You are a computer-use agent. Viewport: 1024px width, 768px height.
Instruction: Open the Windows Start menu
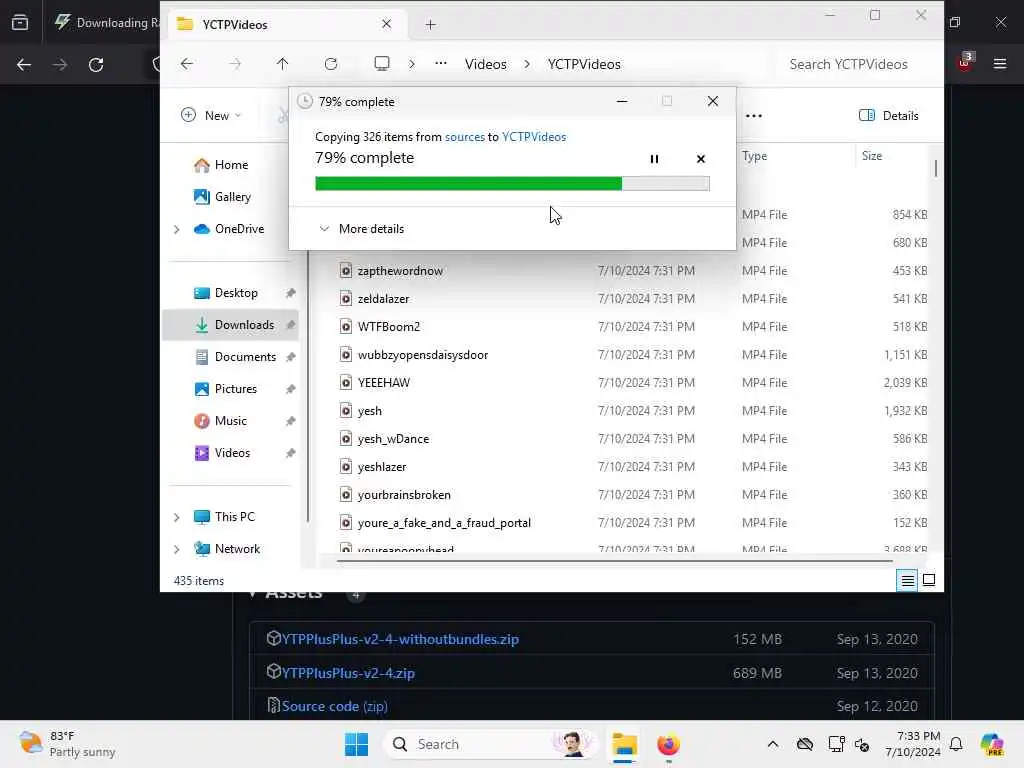356,744
